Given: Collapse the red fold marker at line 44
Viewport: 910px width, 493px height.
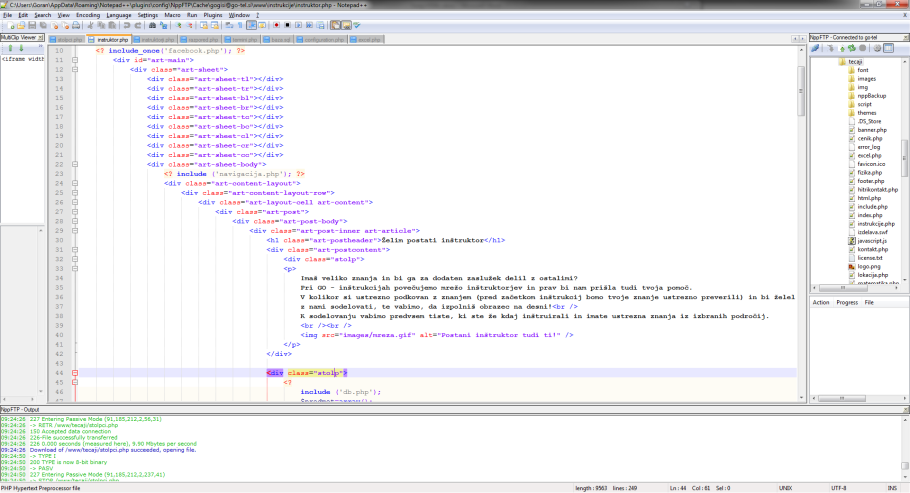Looking at the screenshot, I should click(x=75, y=373).
